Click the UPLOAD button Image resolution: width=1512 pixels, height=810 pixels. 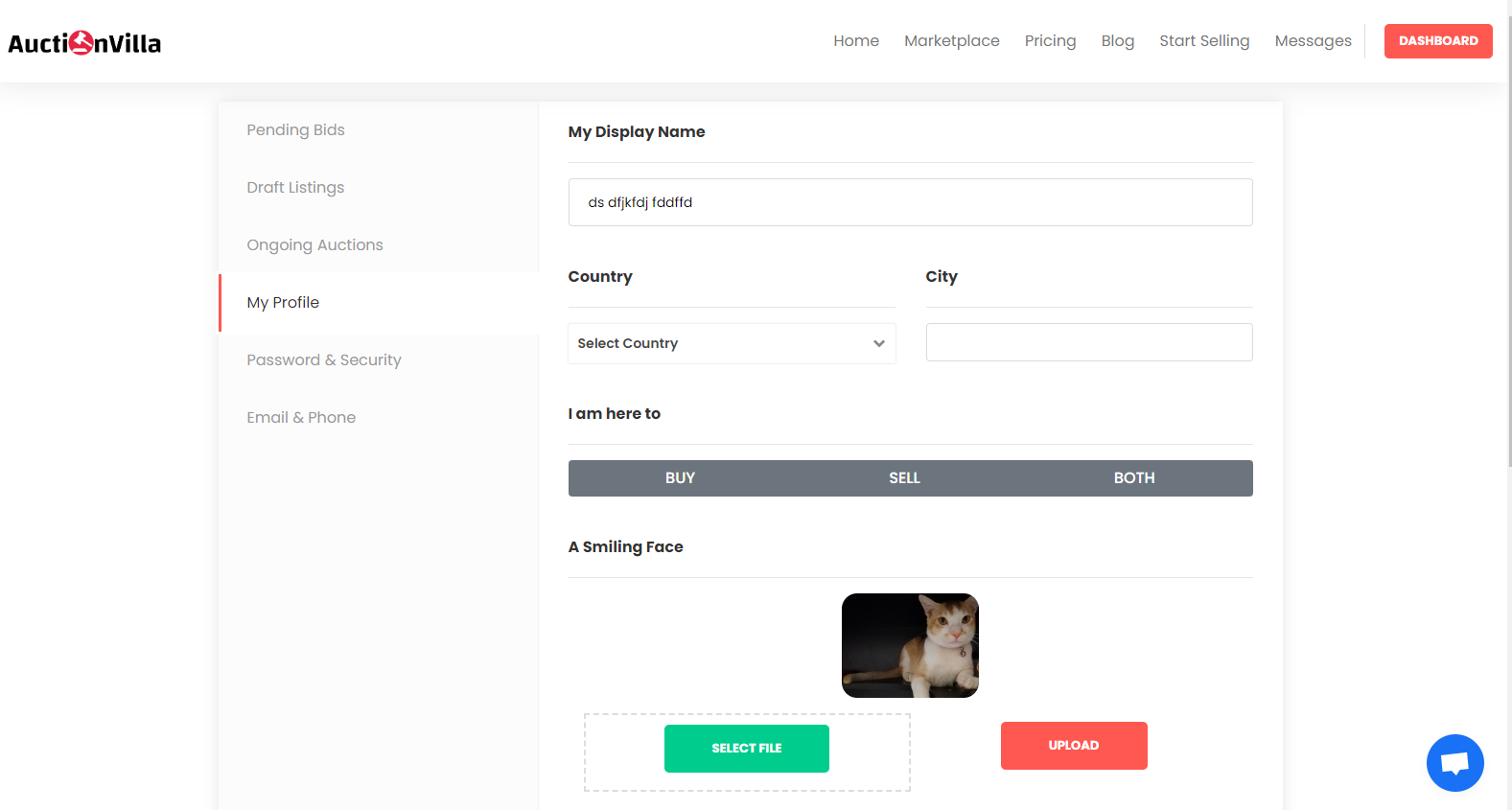1074,746
